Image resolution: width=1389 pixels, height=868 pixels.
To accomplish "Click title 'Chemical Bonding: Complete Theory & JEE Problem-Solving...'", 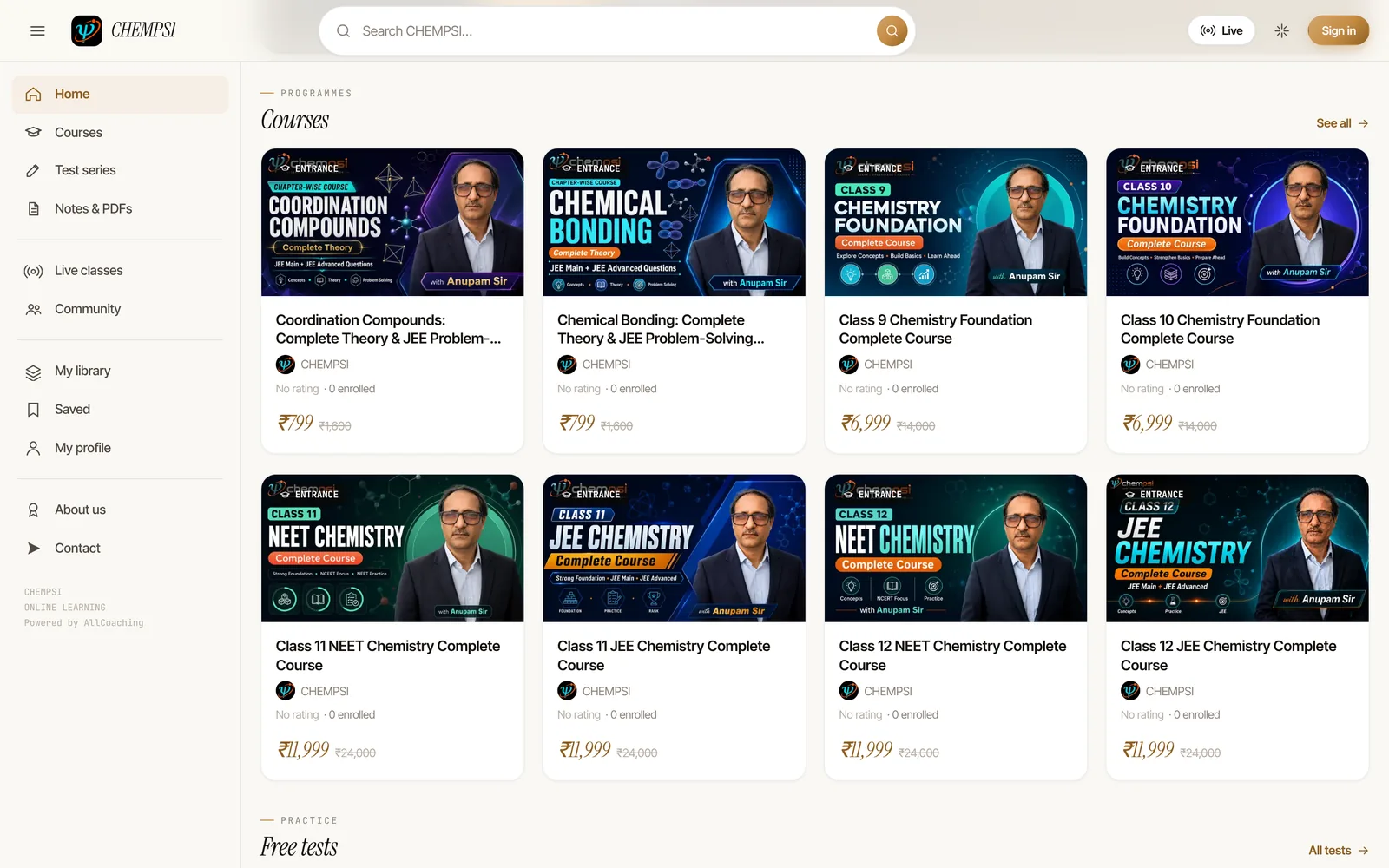I will coord(661,330).
